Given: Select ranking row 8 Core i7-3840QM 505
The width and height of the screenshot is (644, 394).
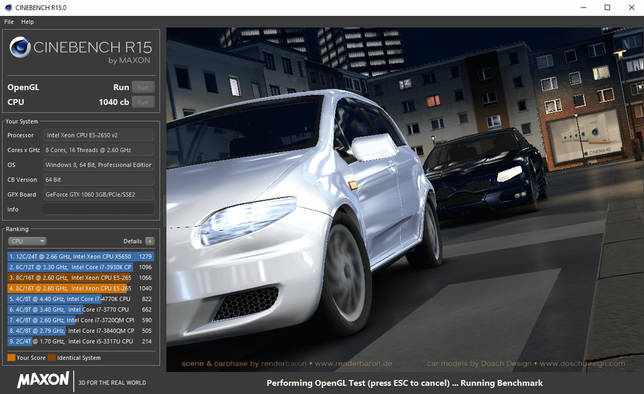Looking at the screenshot, I should [x=80, y=331].
